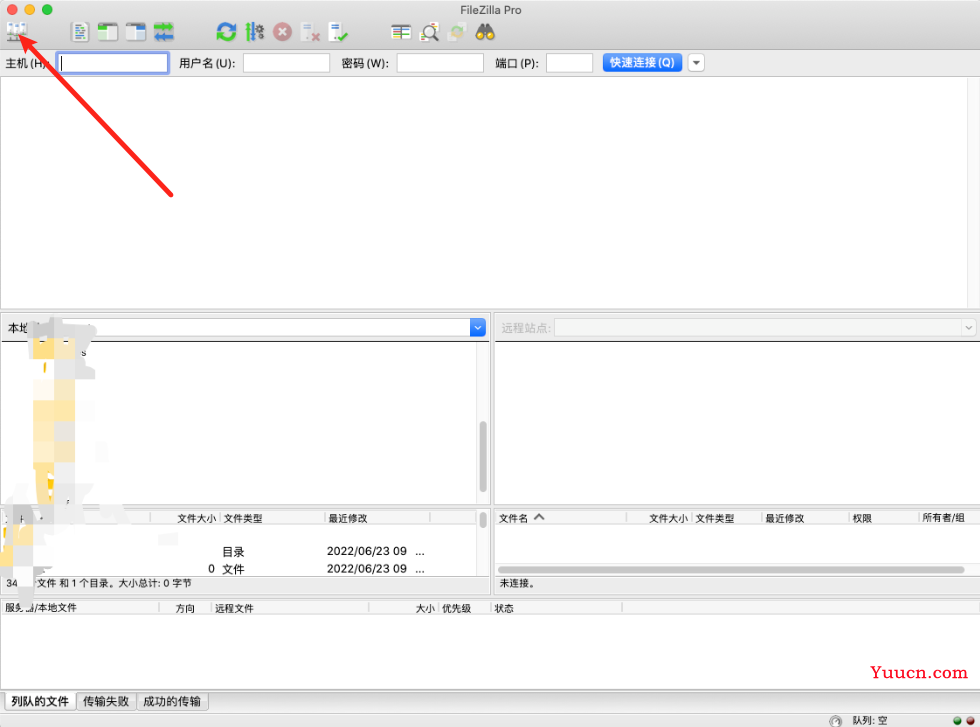
Task: Focus the port input field
Action: pos(569,63)
